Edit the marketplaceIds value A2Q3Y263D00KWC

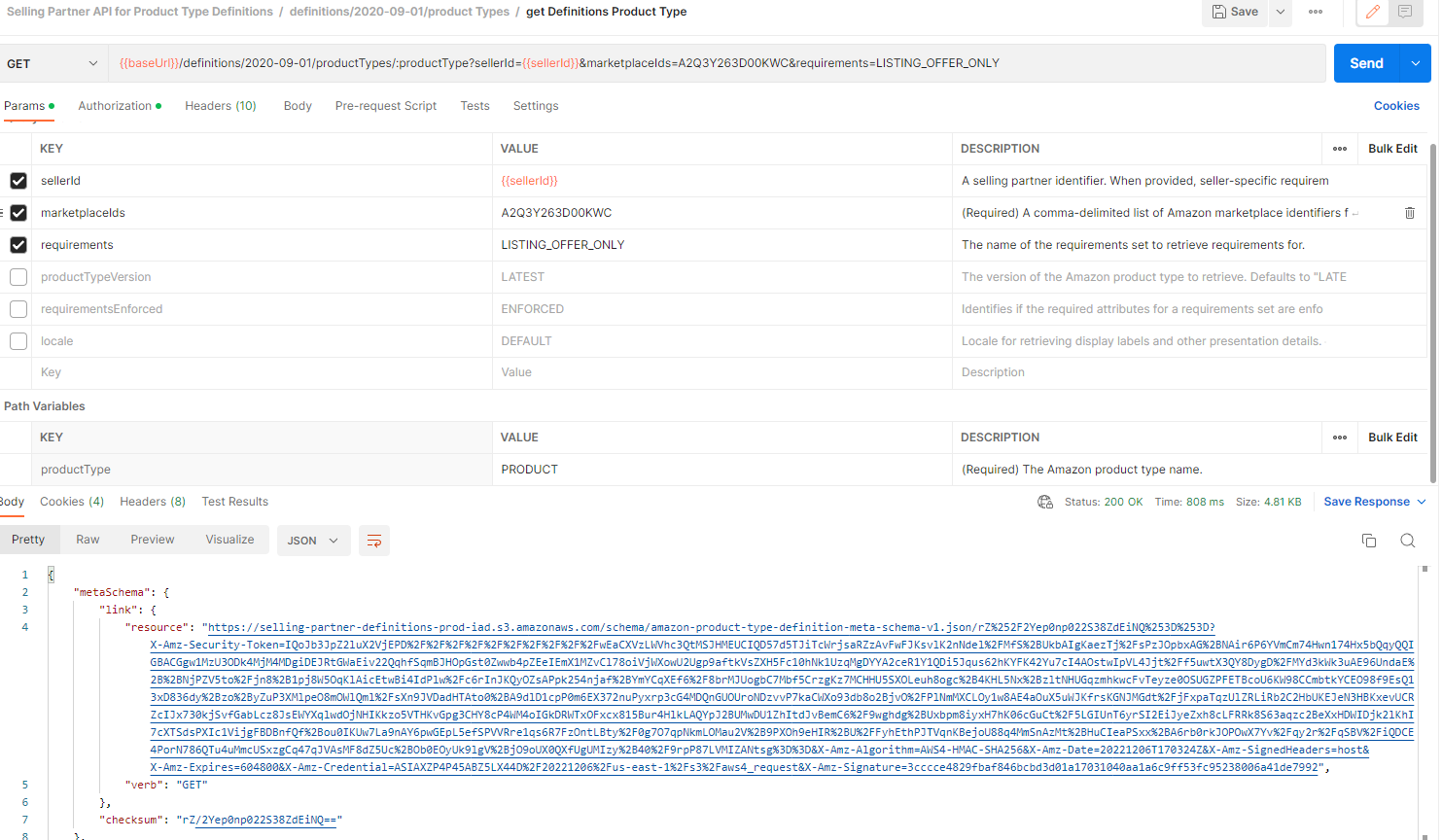[721, 213]
